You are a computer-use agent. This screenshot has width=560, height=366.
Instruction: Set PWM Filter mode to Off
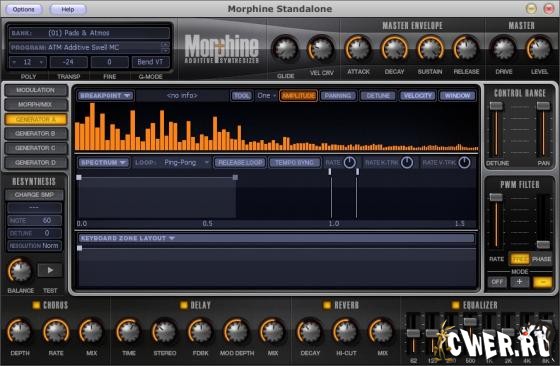tap(497, 282)
